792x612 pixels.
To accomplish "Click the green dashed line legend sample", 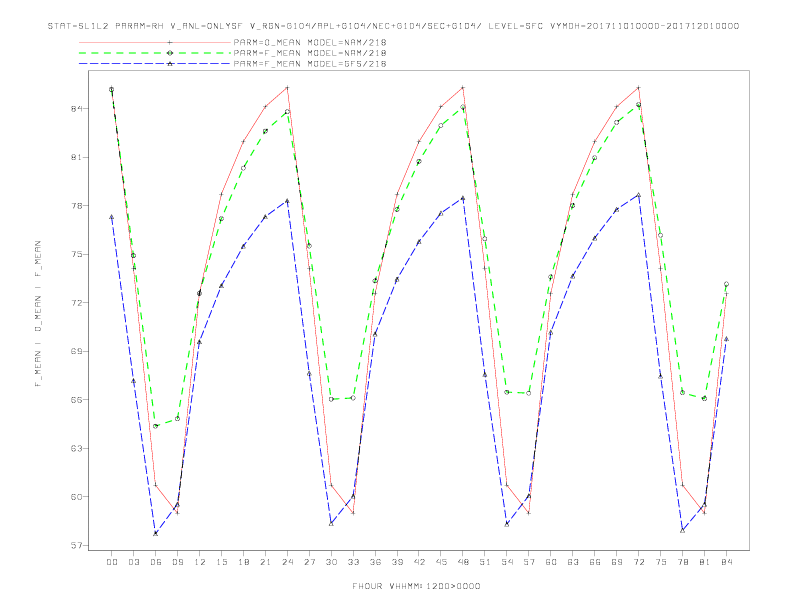I will pos(155,53).
